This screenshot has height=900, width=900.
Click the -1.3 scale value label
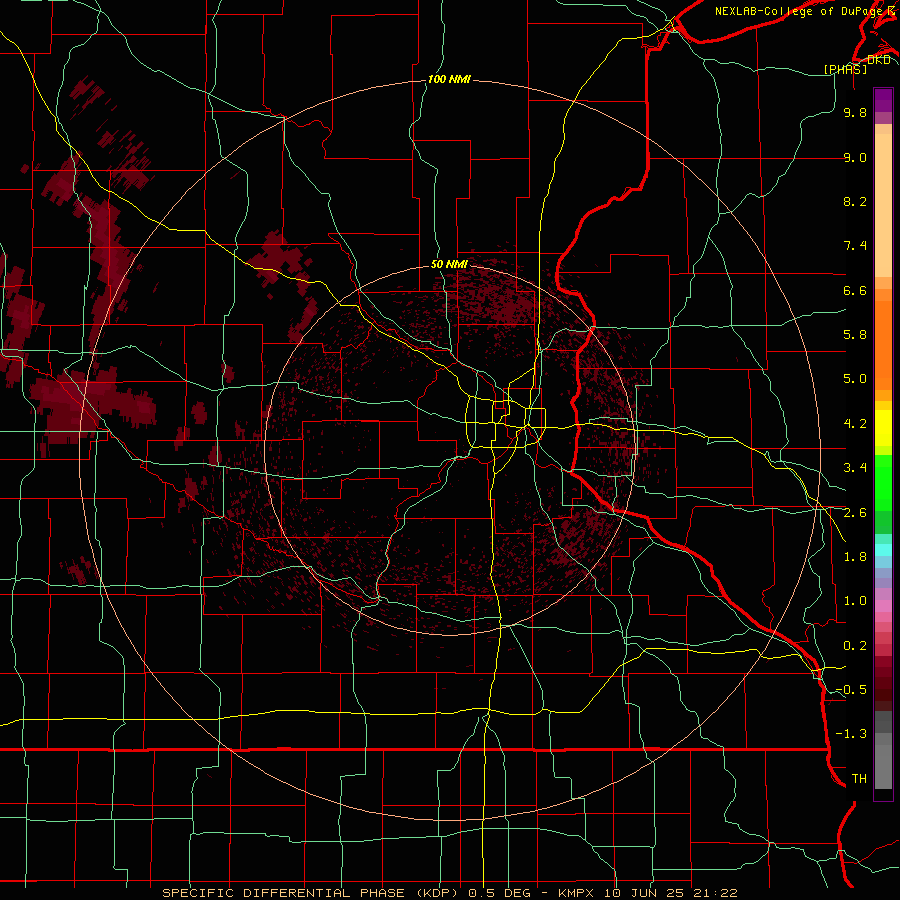(x=851, y=734)
